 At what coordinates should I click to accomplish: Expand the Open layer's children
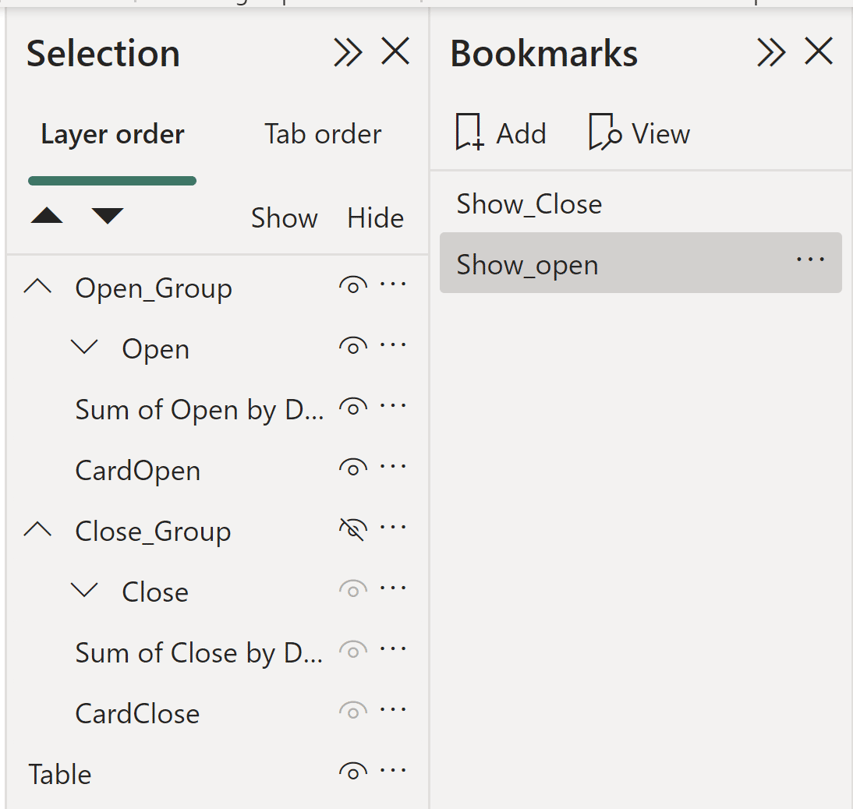[x=84, y=348]
